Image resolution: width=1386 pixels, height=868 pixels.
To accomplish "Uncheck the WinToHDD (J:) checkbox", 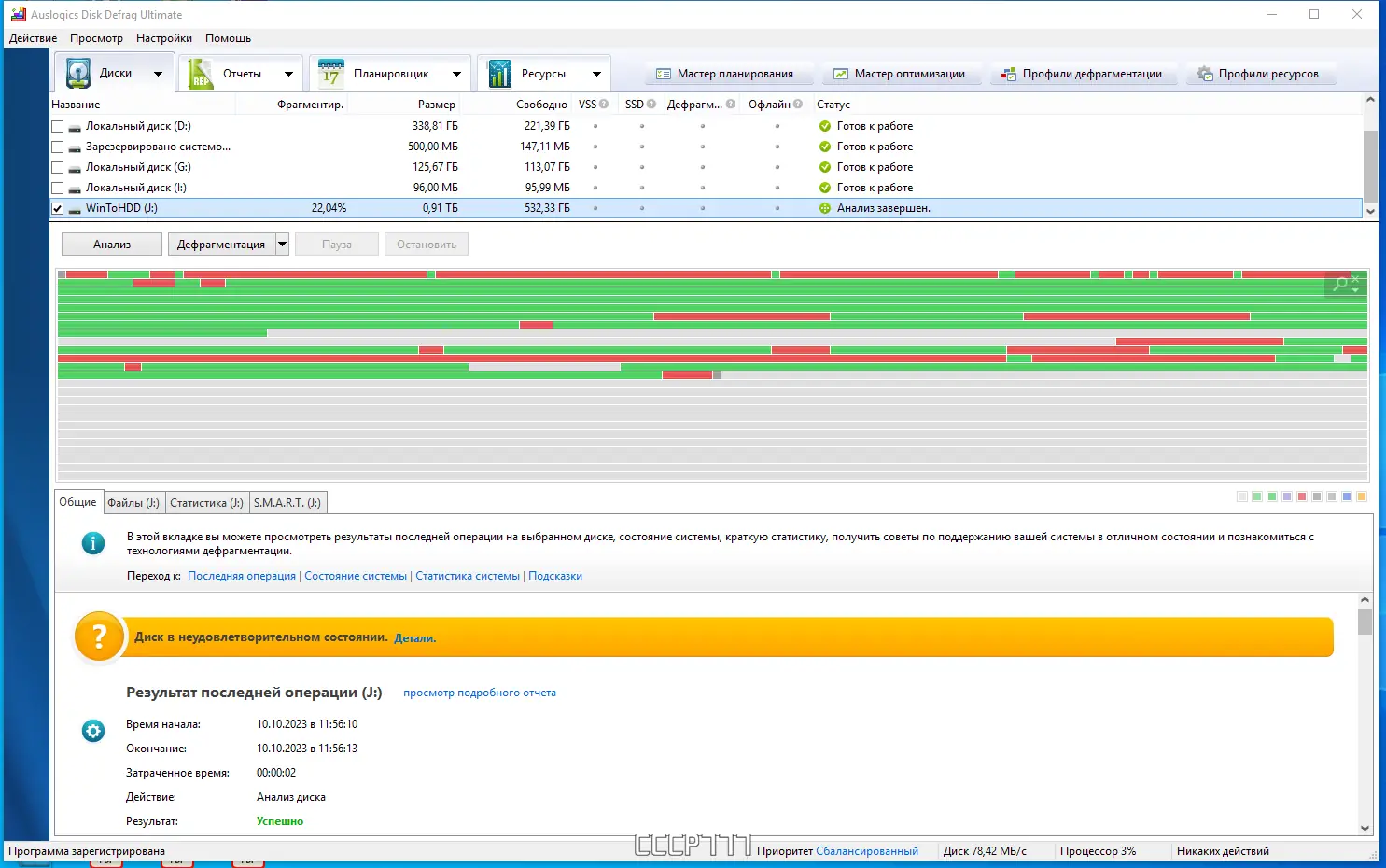I will [x=57, y=207].
